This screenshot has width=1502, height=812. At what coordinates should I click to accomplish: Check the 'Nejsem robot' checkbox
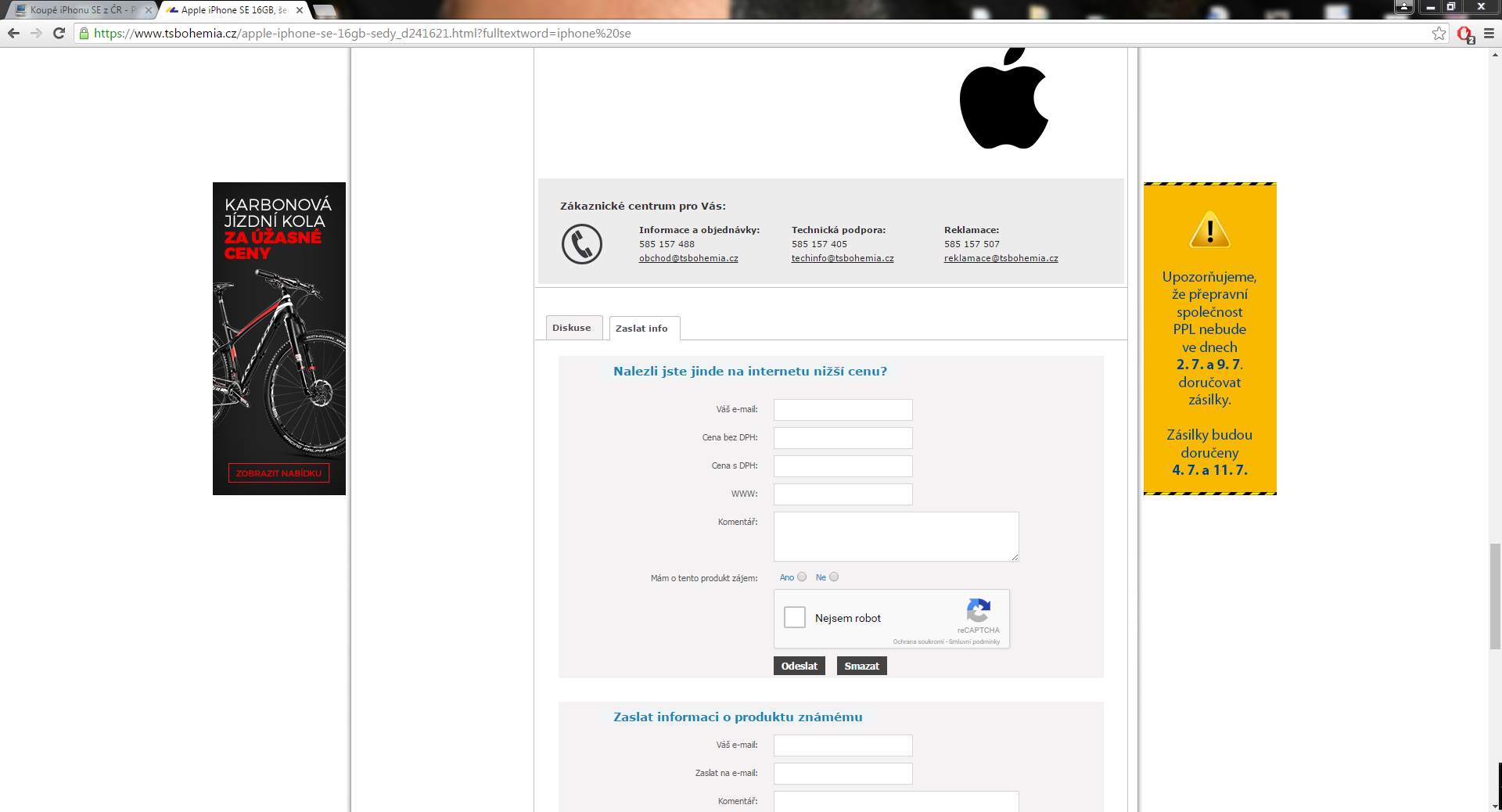coord(795,617)
